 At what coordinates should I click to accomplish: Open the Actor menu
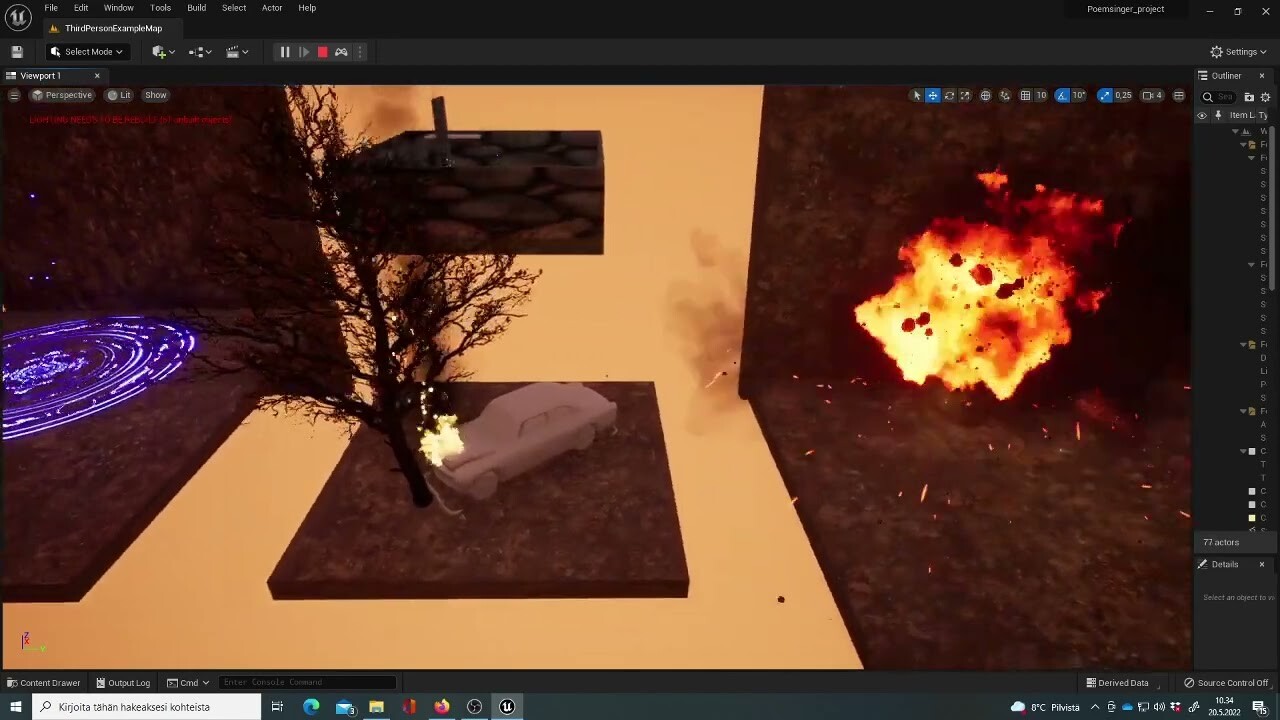pos(271,8)
